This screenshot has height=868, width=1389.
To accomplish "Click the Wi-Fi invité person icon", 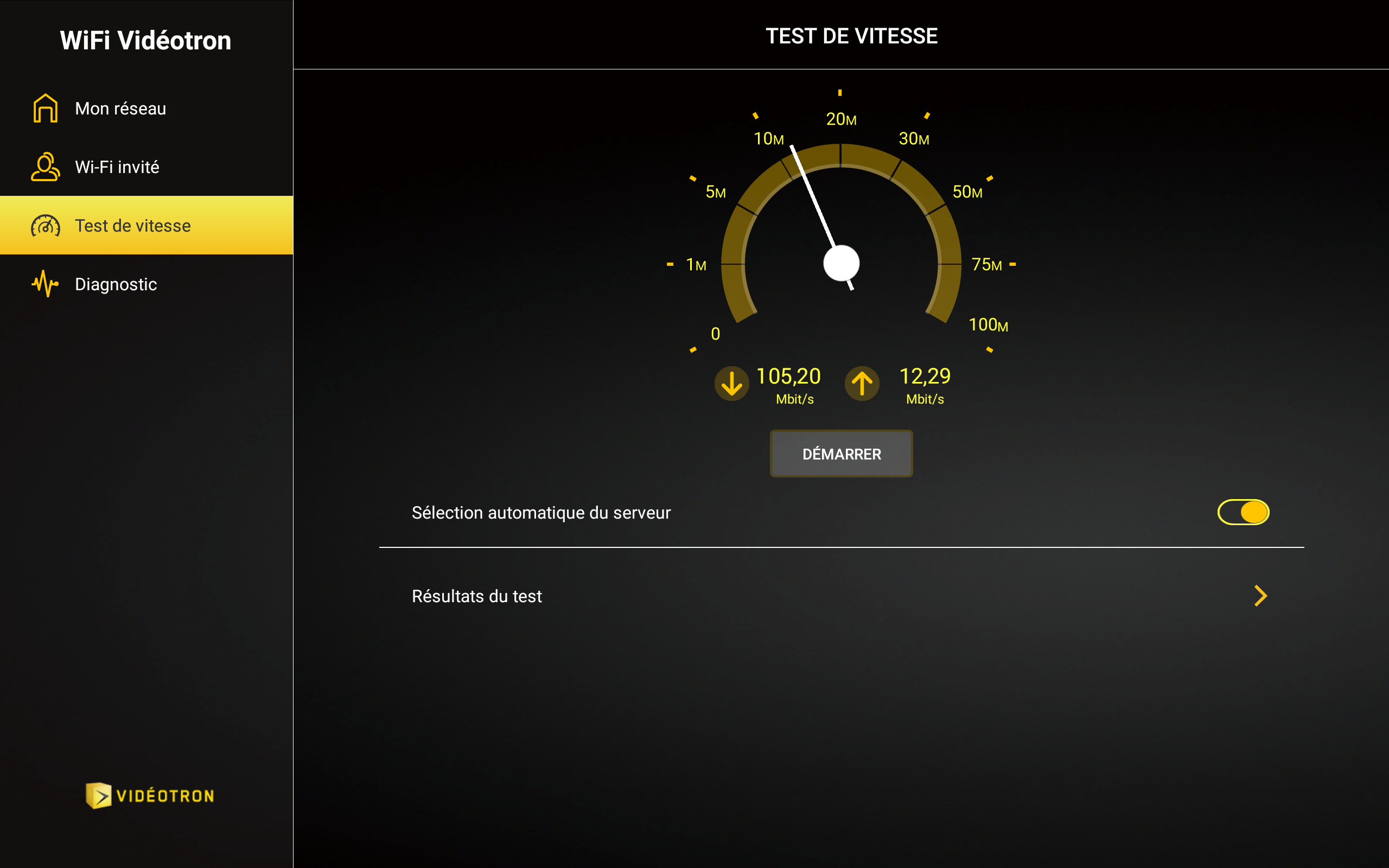I will 46,167.
